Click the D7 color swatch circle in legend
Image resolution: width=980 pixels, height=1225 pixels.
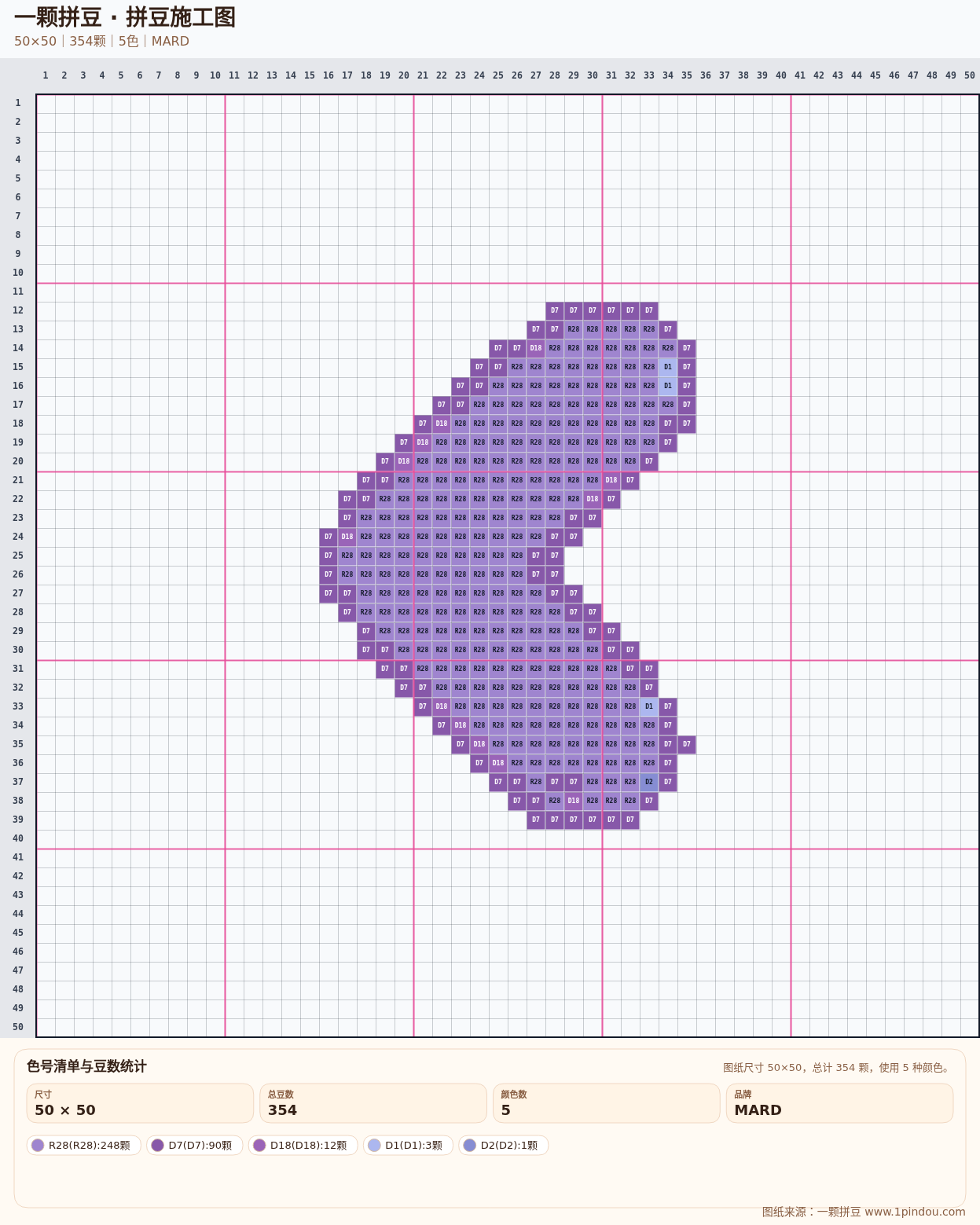pyautogui.click(x=157, y=1146)
